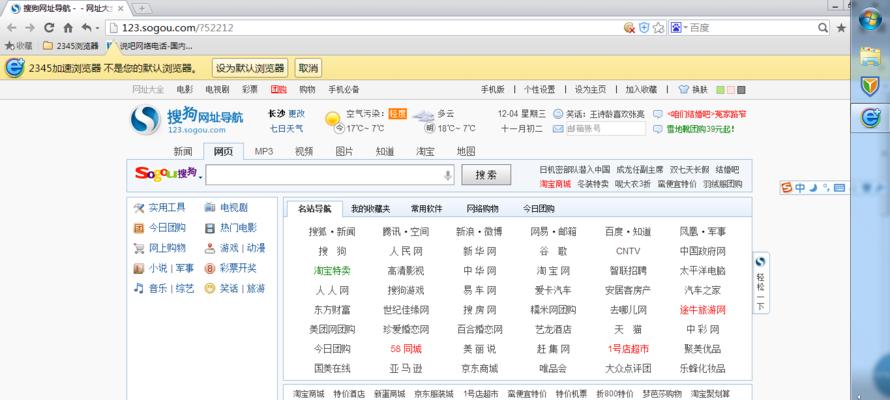Viewport: 890px width, 400px height.
Task: Open the 淘宝特卖 green site link
Action: tap(332, 271)
